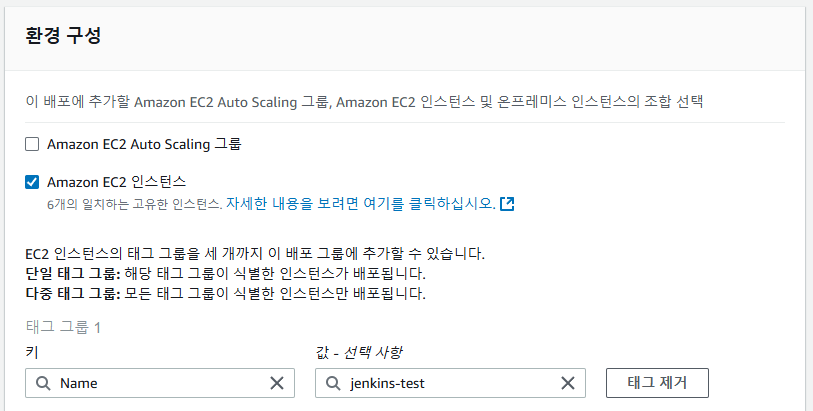This screenshot has width=813, height=411.
Task: Focus the 키 input containing Name
Action: click(160, 383)
